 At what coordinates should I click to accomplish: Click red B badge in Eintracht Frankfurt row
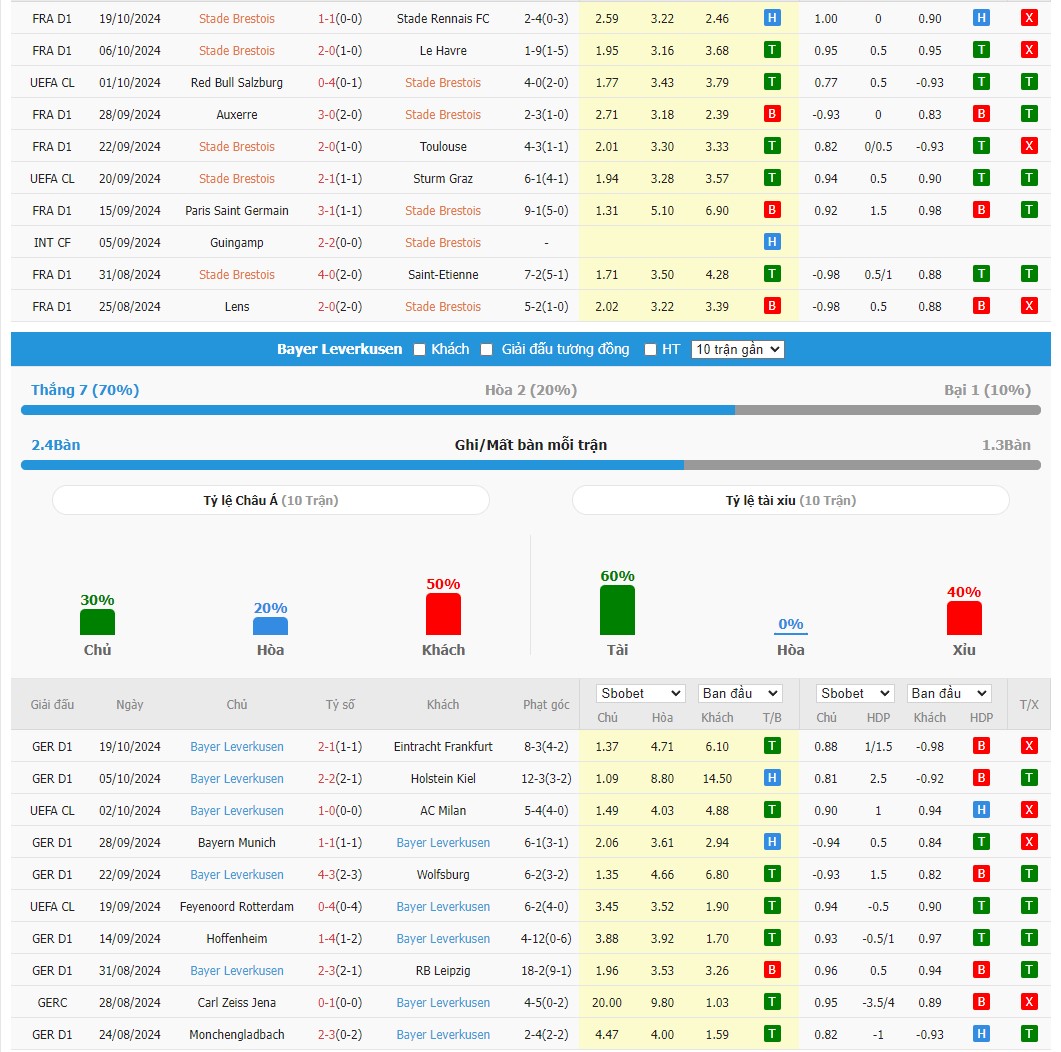coord(981,746)
